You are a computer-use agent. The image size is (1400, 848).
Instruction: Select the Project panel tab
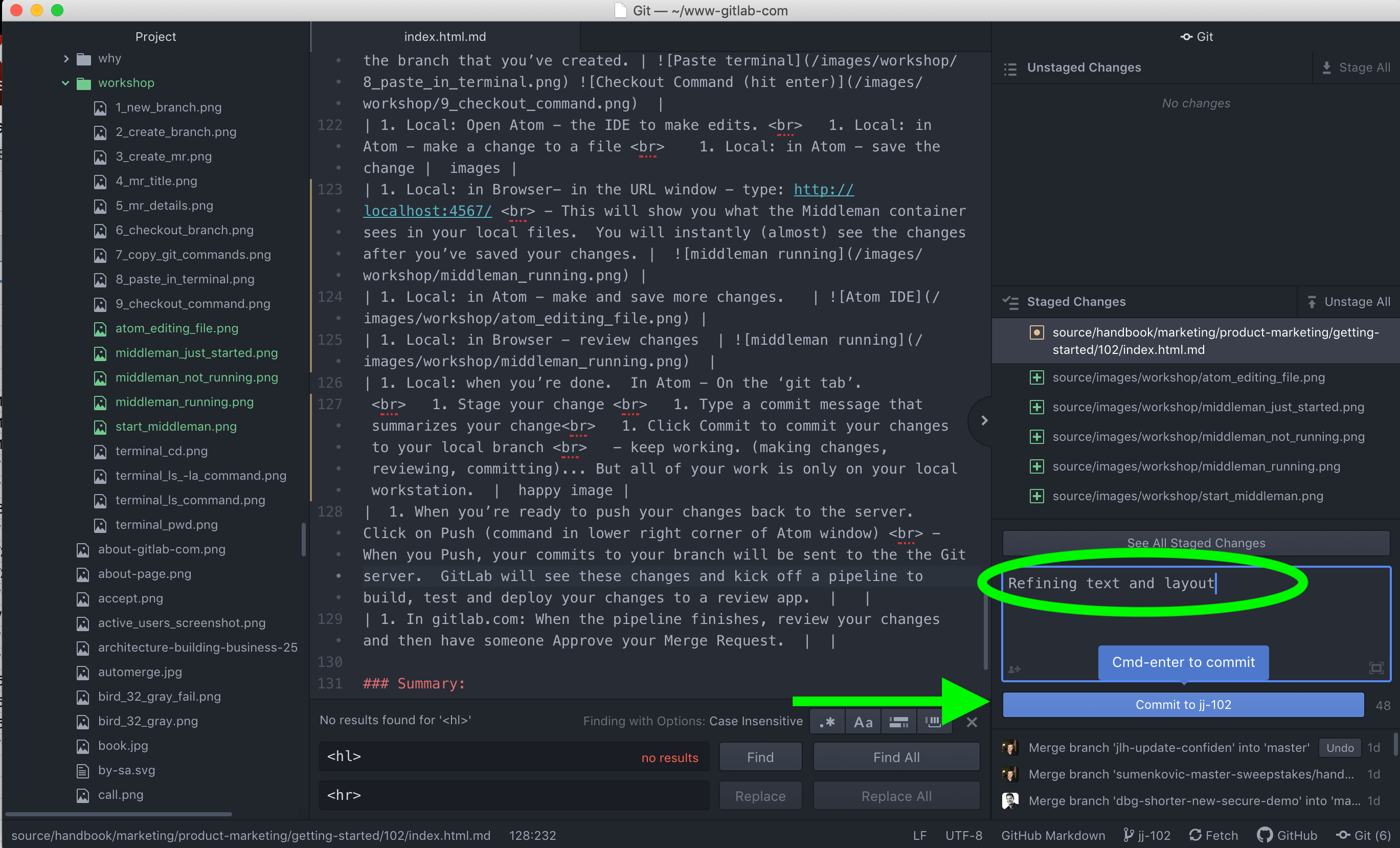tap(155, 37)
